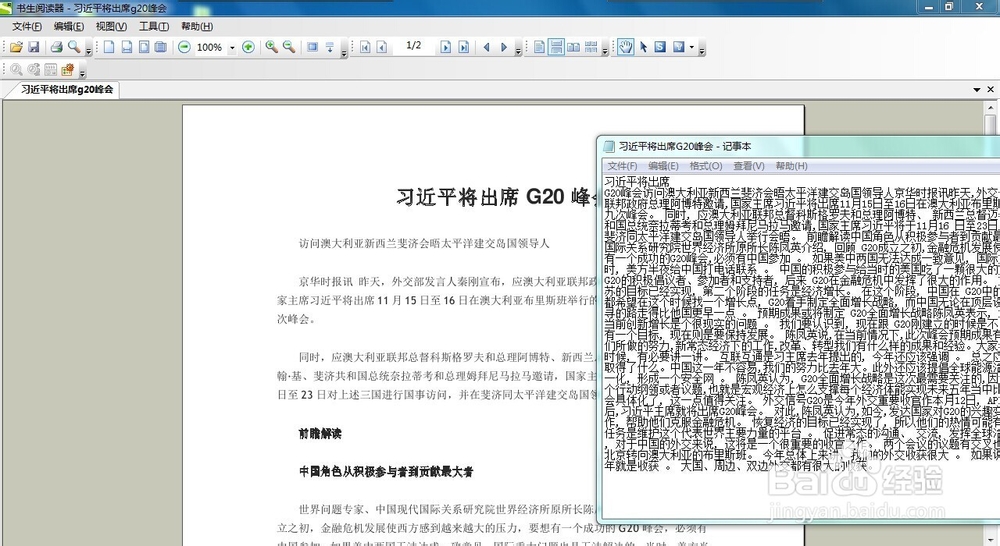Open Notepad's 格式(O) menu
The height and width of the screenshot is (546, 1000).
click(x=705, y=166)
